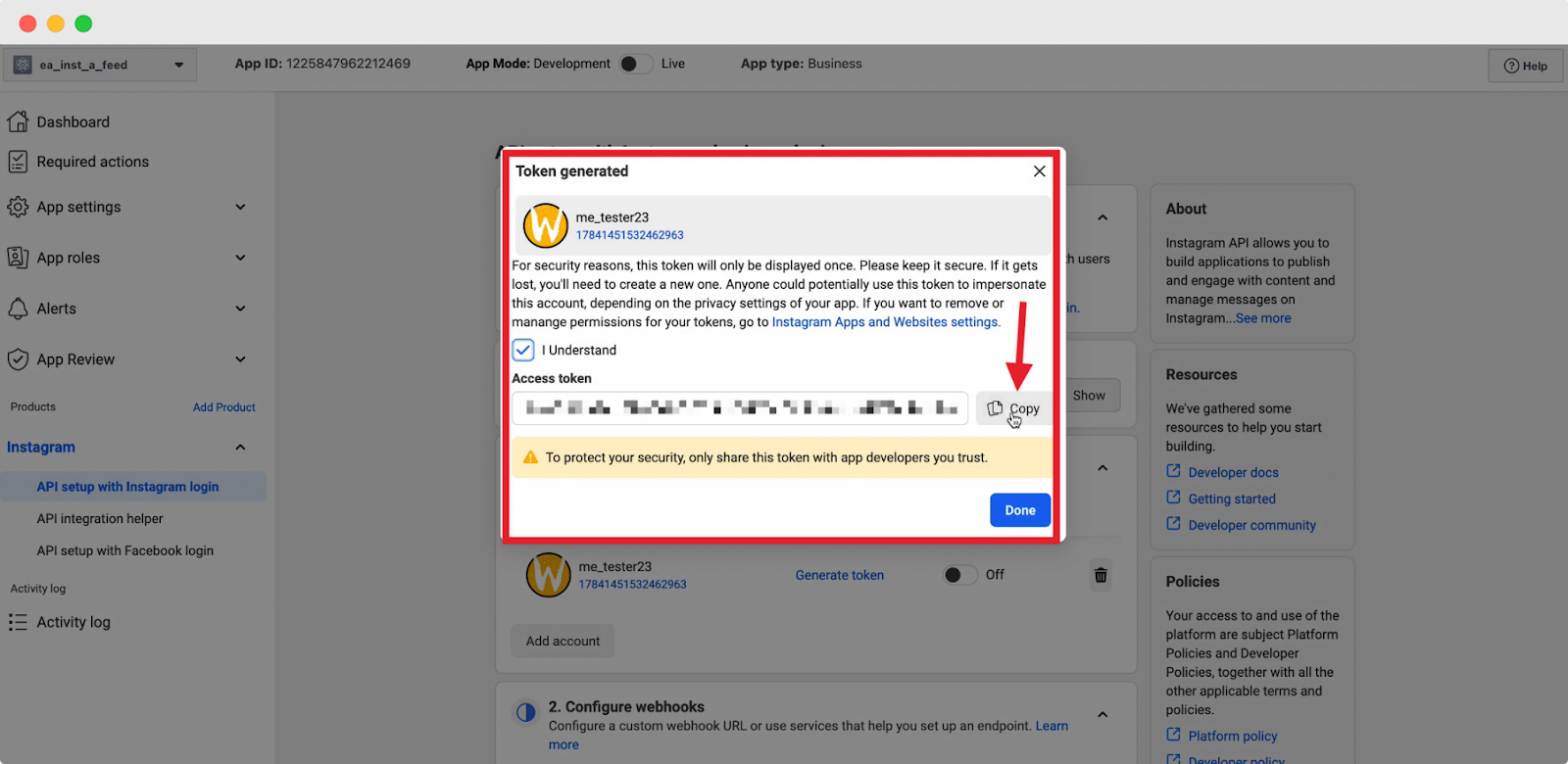Click the Show button behind the dialog
Image resolution: width=1568 pixels, height=764 pixels.
(1091, 396)
